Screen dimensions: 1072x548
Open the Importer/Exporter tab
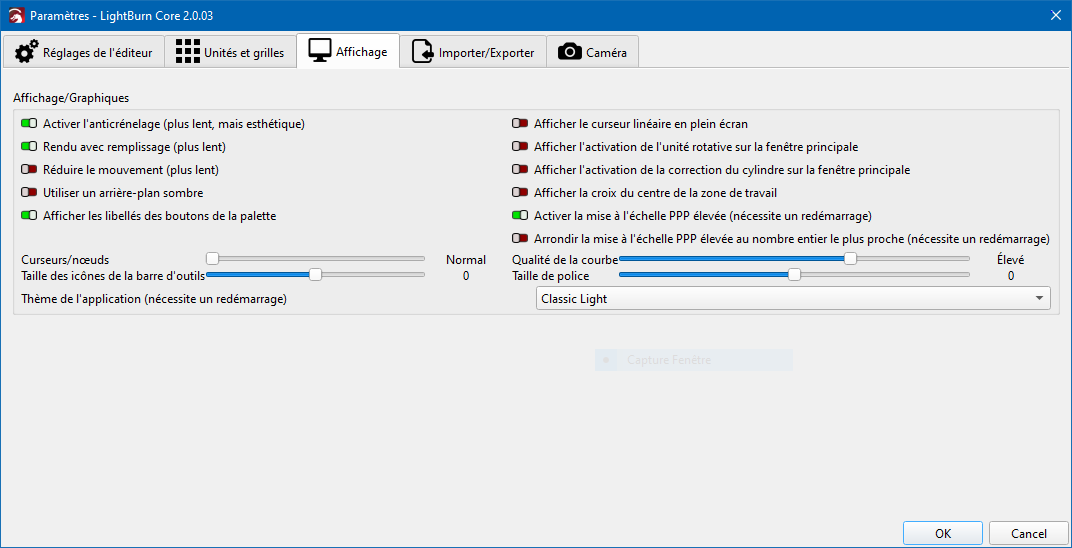473,52
